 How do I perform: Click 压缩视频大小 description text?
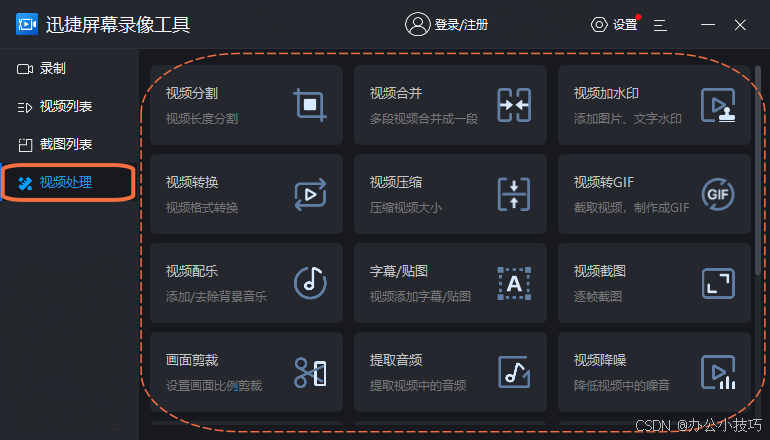pos(406,208)
